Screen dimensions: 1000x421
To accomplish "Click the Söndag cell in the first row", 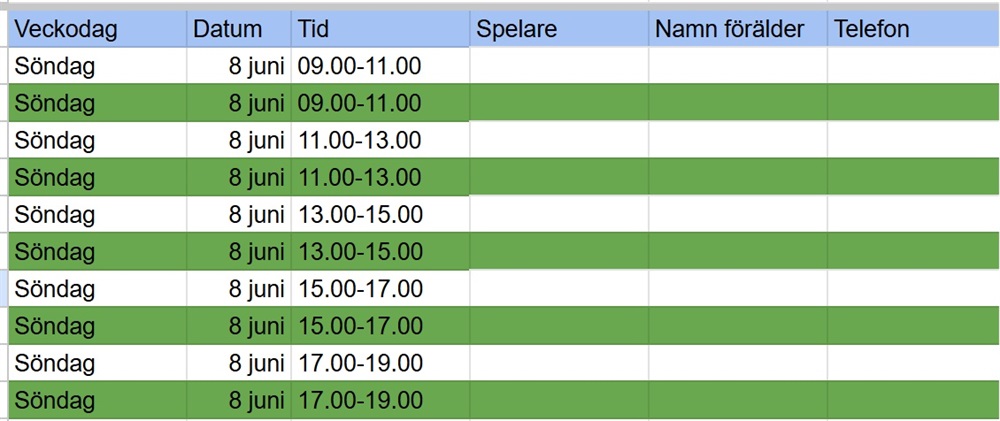I will pos(97,66).
